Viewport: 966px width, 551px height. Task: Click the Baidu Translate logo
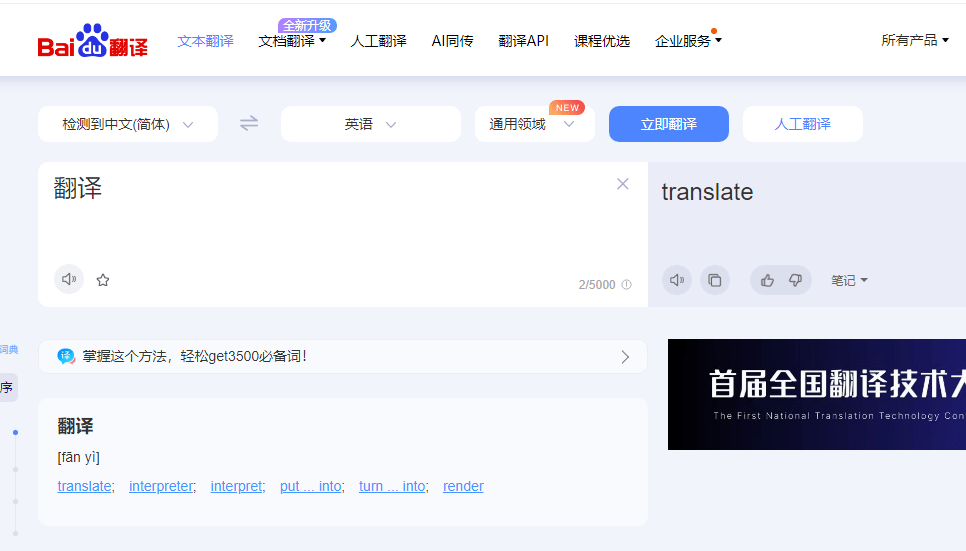coord(92,42)
